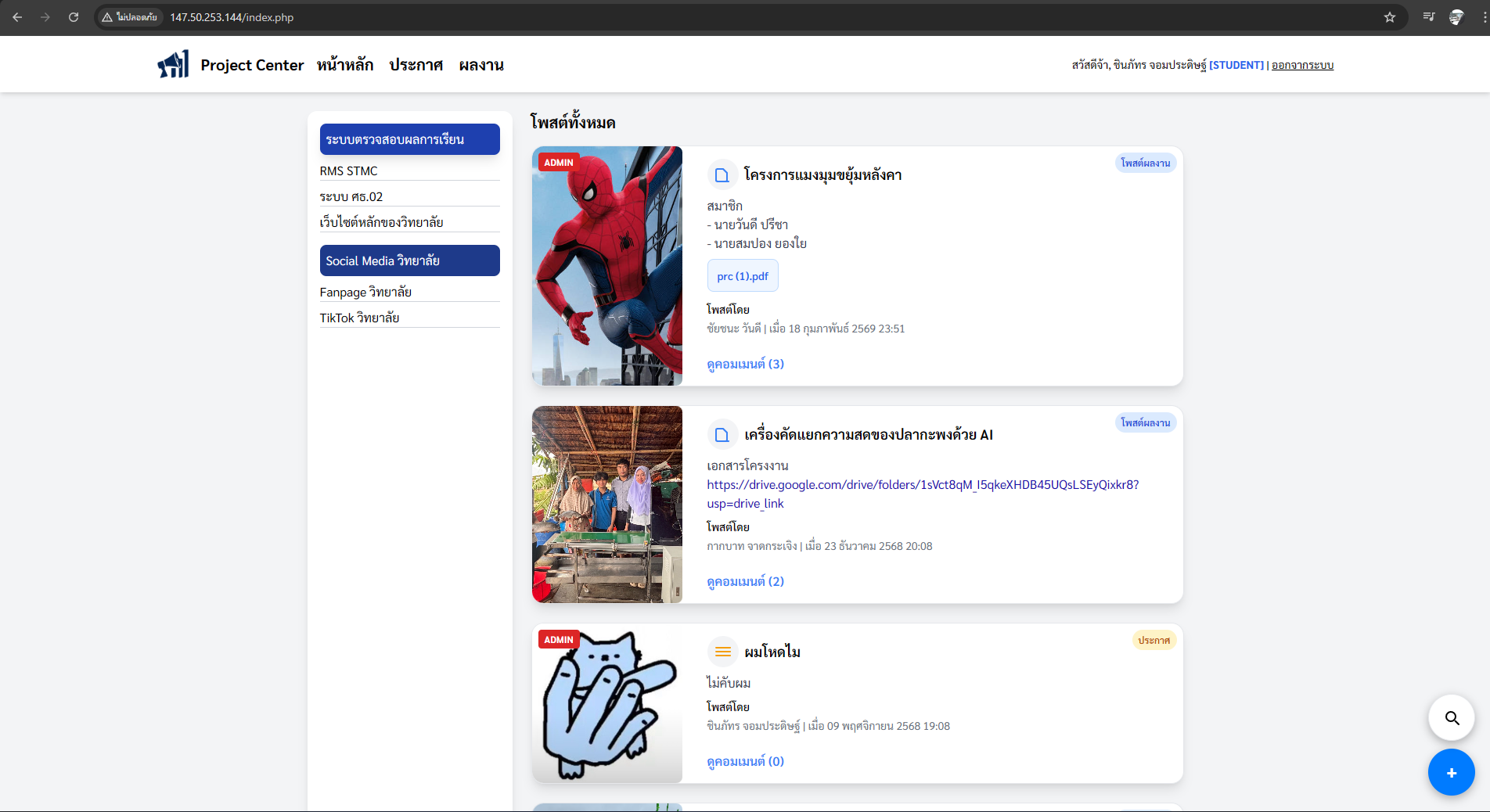This screenshot has height=812, width=1490.
Task: Reload the page using the refresh icon
Action: pos(74,17)
